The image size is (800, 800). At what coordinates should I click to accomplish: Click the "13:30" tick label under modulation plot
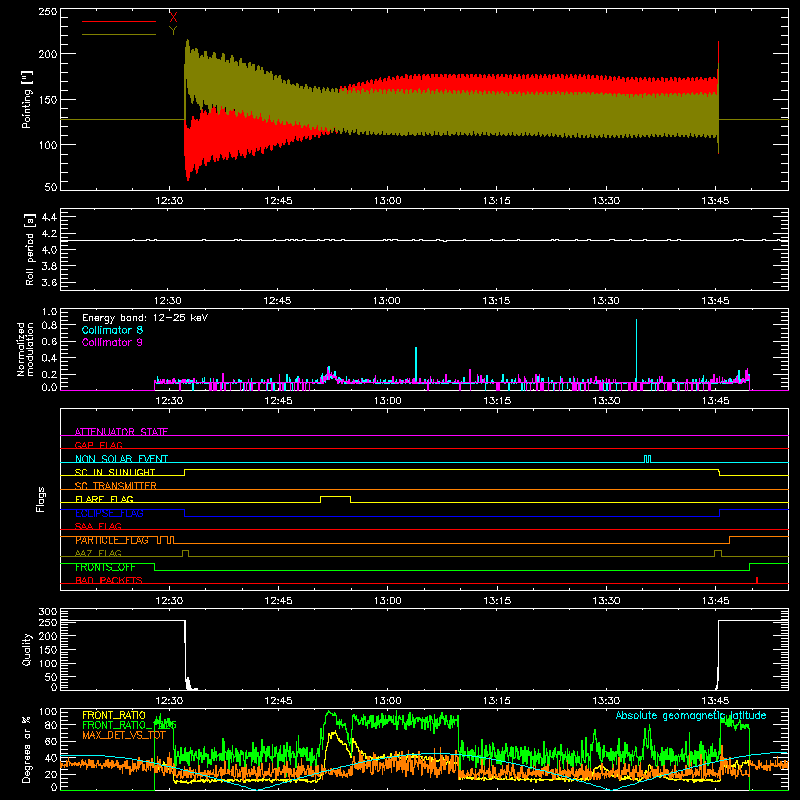tap(606, 401)
